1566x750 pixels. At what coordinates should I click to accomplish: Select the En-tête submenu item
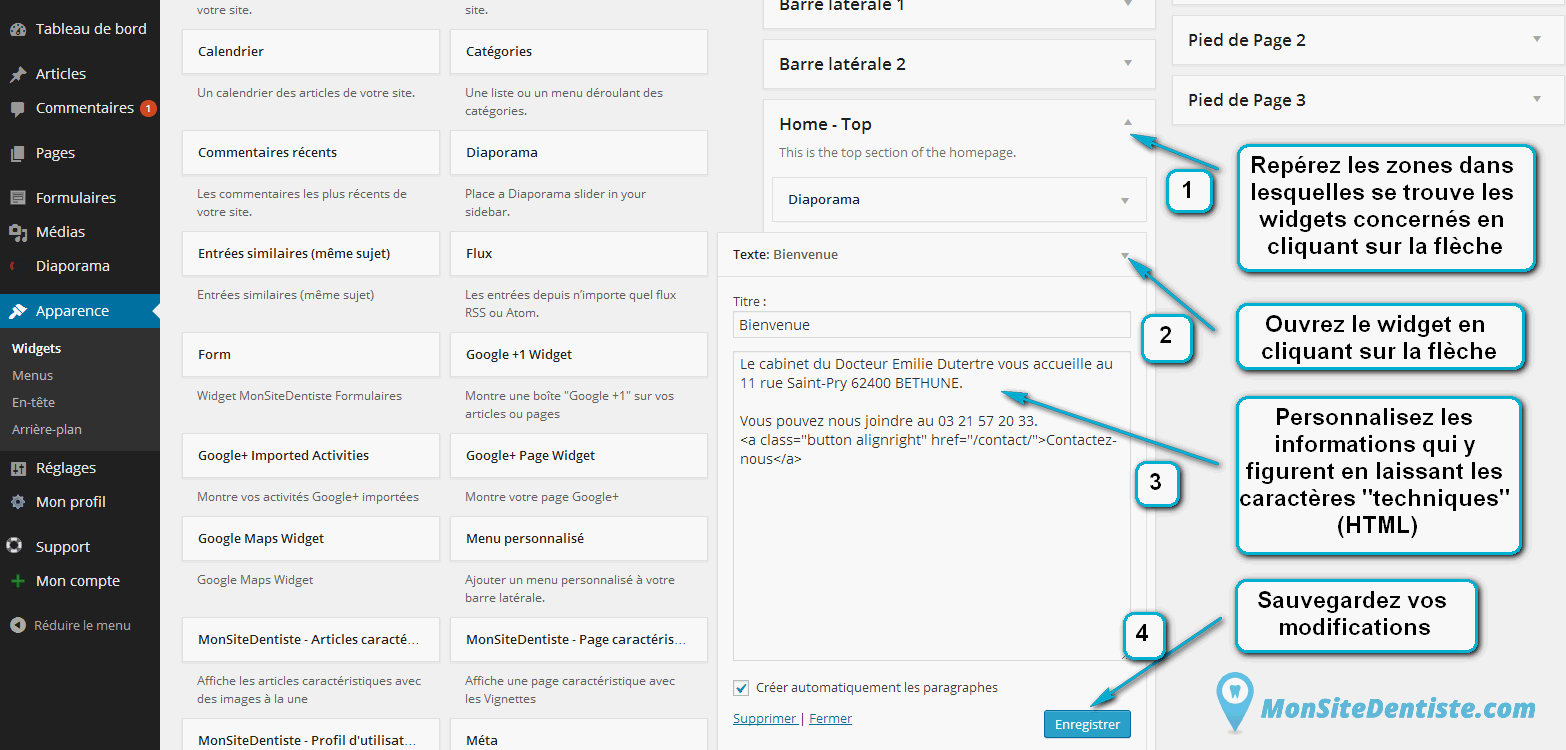click(34, 403)
